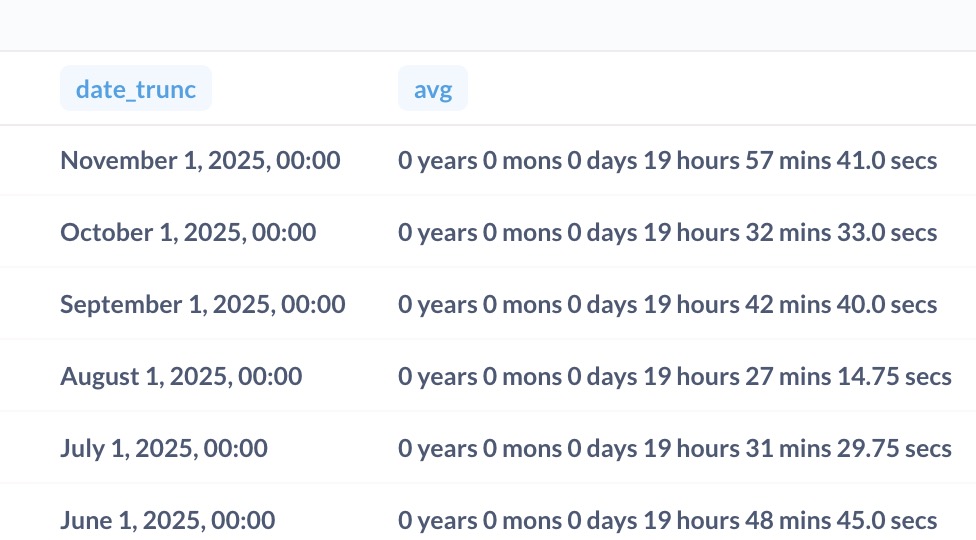Image resolution: width=976 pixels, height=540 pixels.
Task: Select the September 1, 2025 date cell
Action: [x=203, y=304]
